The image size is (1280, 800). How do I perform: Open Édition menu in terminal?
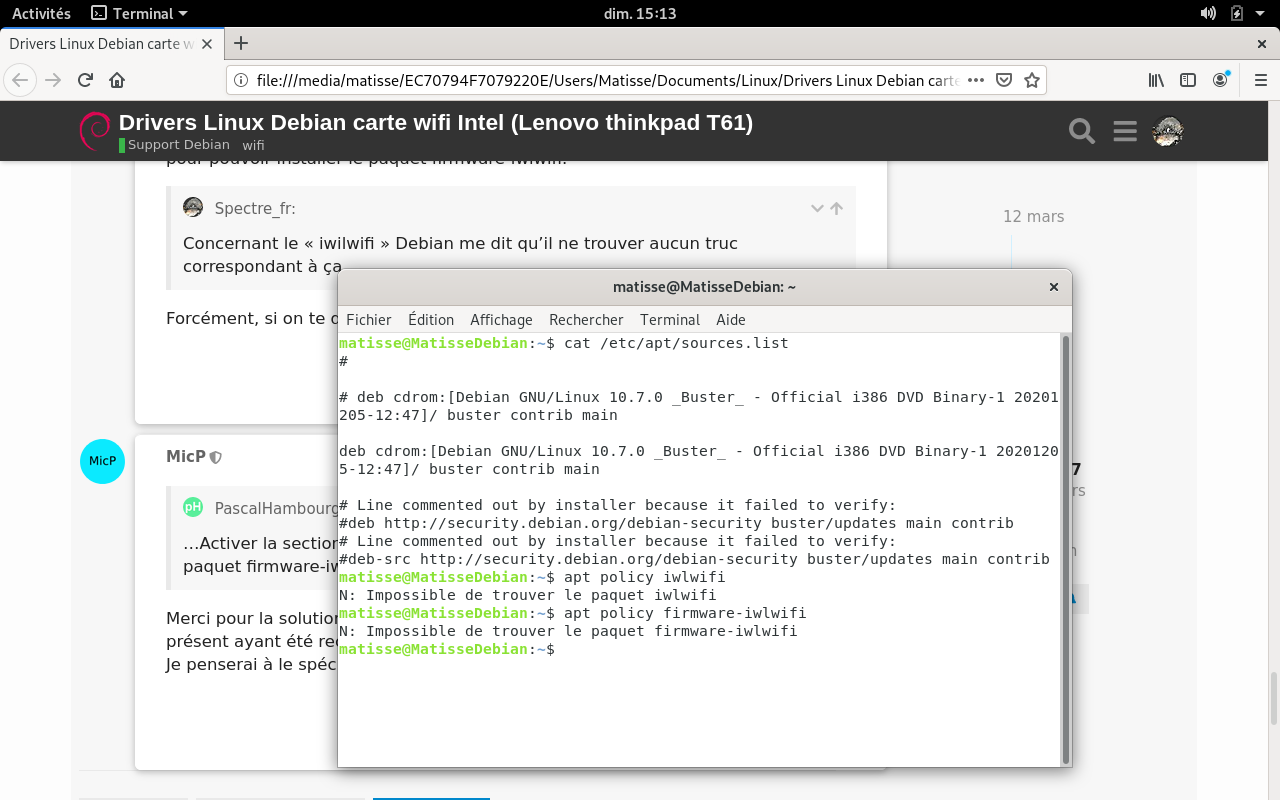[431, 319]
